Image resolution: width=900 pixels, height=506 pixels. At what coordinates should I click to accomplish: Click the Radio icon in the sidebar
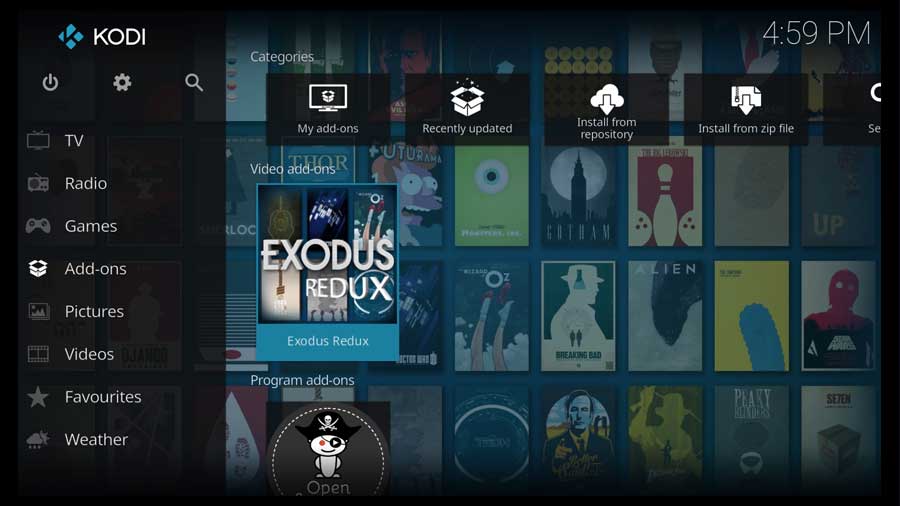pos(38,183)
